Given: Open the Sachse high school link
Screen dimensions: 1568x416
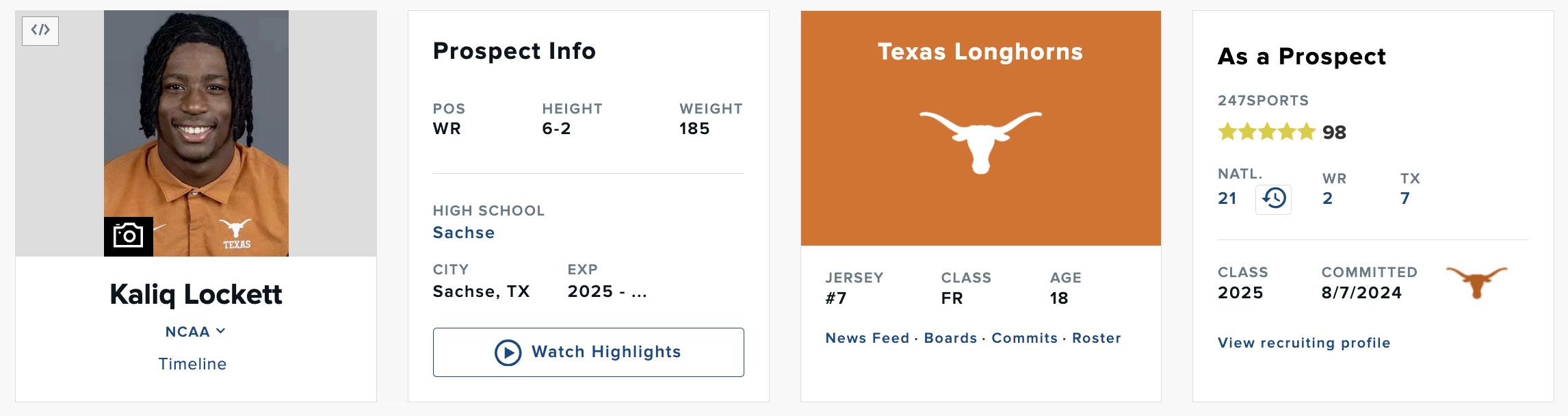Looking at the screenshot, I should 463,233.
